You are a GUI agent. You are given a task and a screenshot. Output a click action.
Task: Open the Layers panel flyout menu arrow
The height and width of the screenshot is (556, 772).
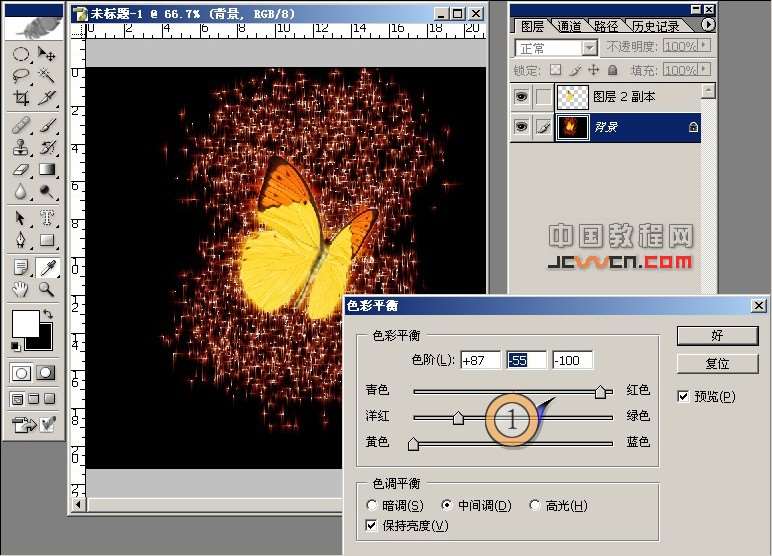(709, 24)
